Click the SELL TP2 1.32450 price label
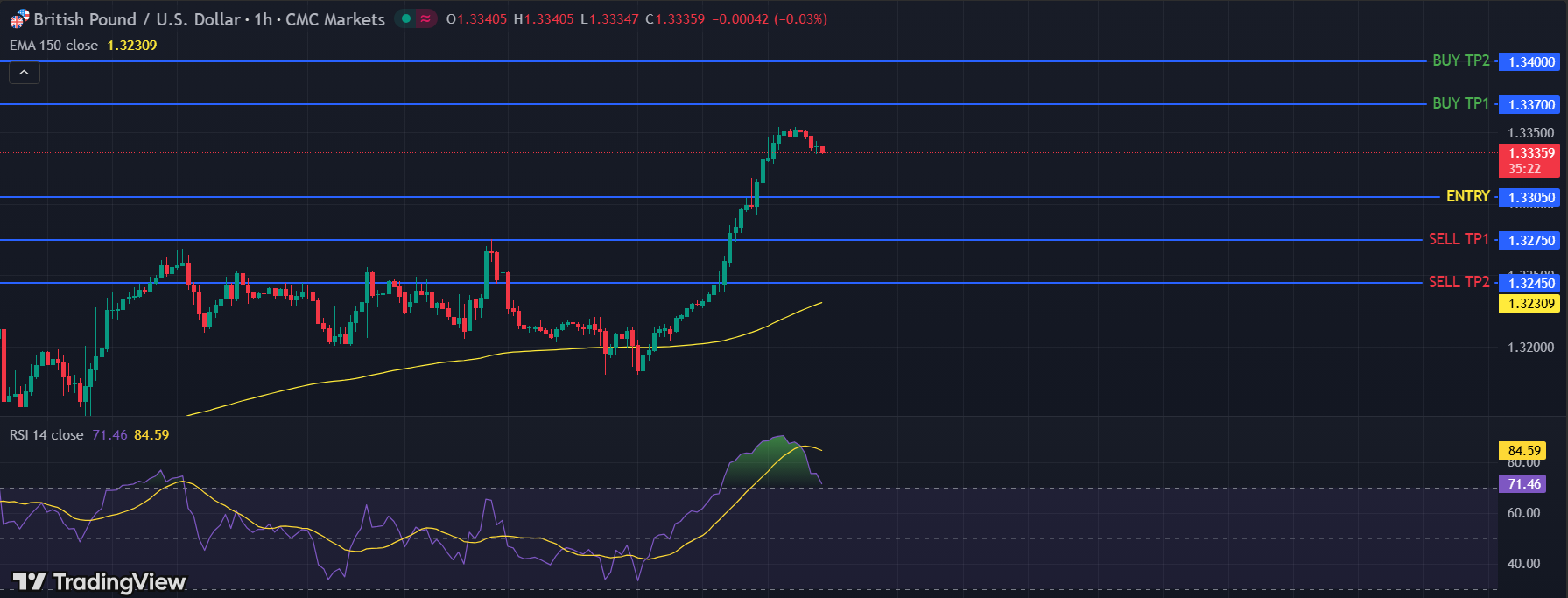The width and height of the screenshot is (1568, 598). (x=1531, y=284)
